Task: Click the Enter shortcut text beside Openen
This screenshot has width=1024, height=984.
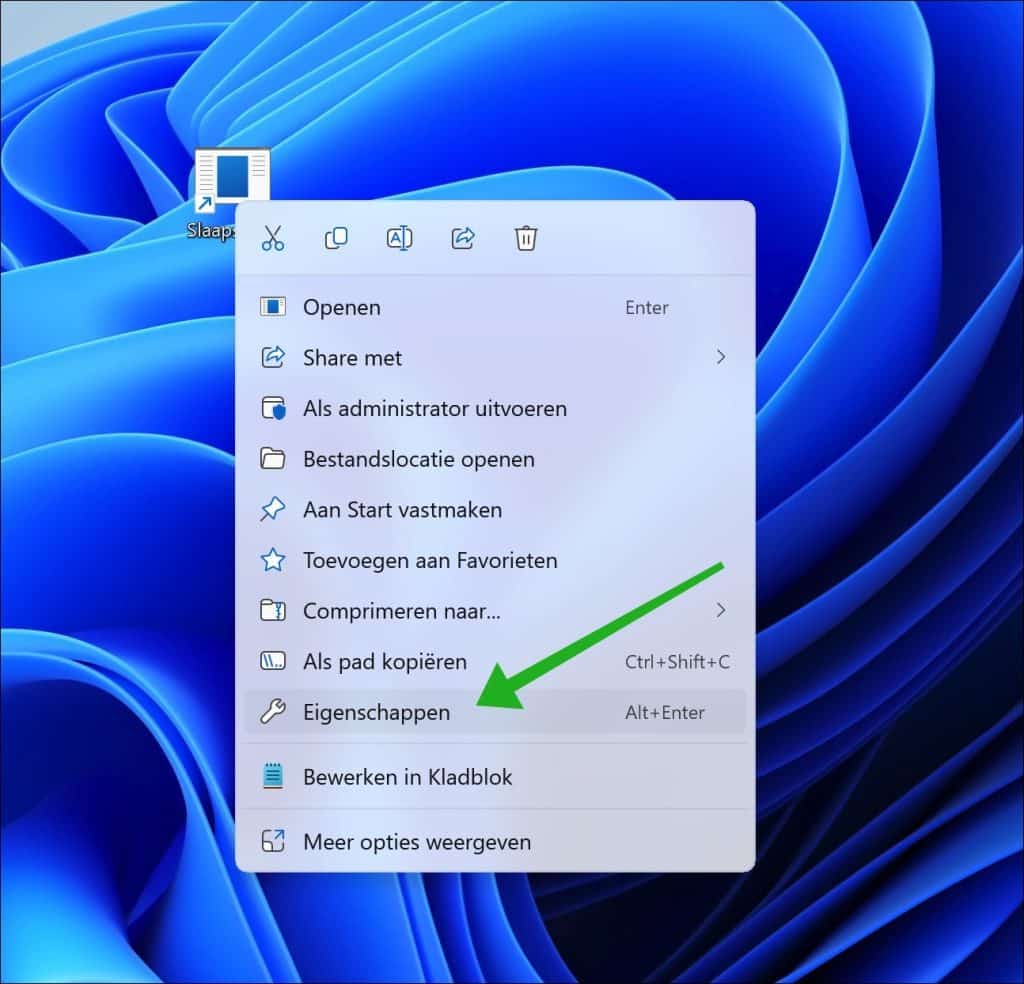Action: (647, 308)
